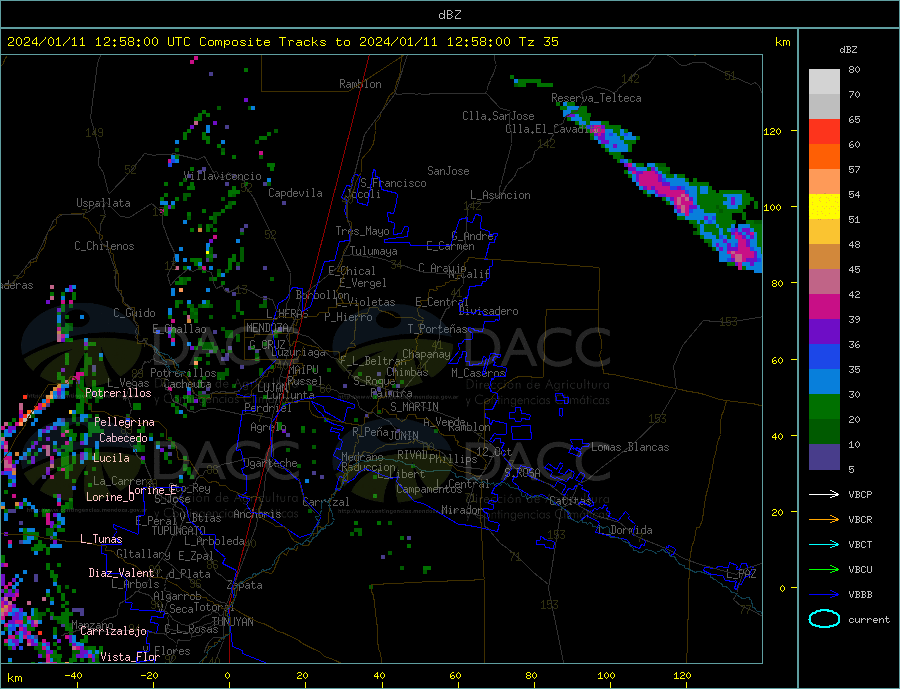900x689 pixels.
Task: Click the TUPUNGATO map label
Action: pos(178,531)
